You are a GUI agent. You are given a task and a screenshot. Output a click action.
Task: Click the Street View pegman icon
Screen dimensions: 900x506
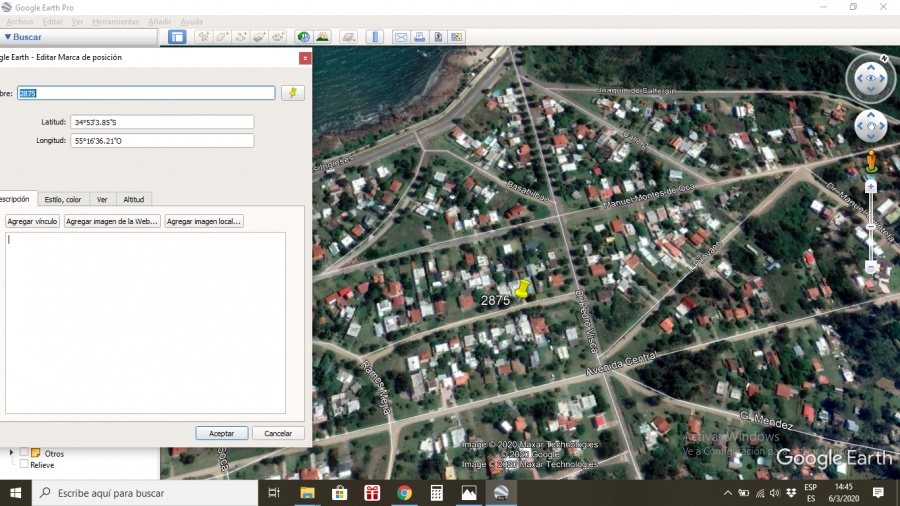[871, 161]
